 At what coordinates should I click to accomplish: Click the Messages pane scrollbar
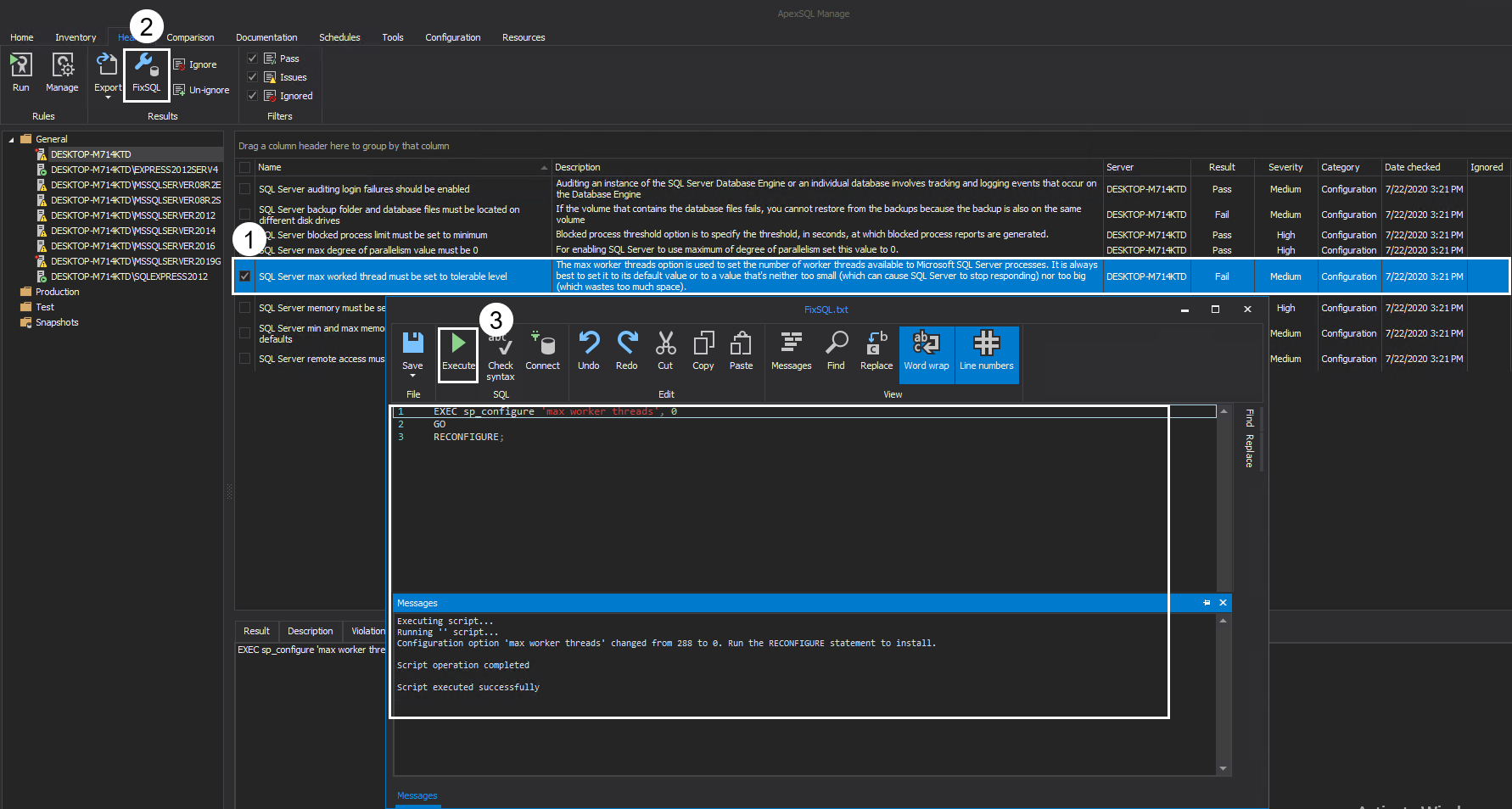[1223, 694]
